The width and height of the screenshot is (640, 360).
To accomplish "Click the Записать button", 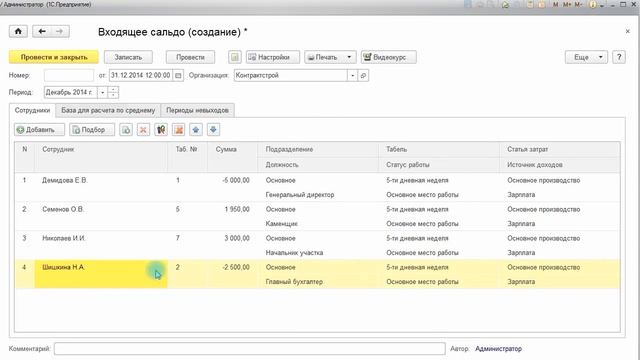I will point(128,57).
